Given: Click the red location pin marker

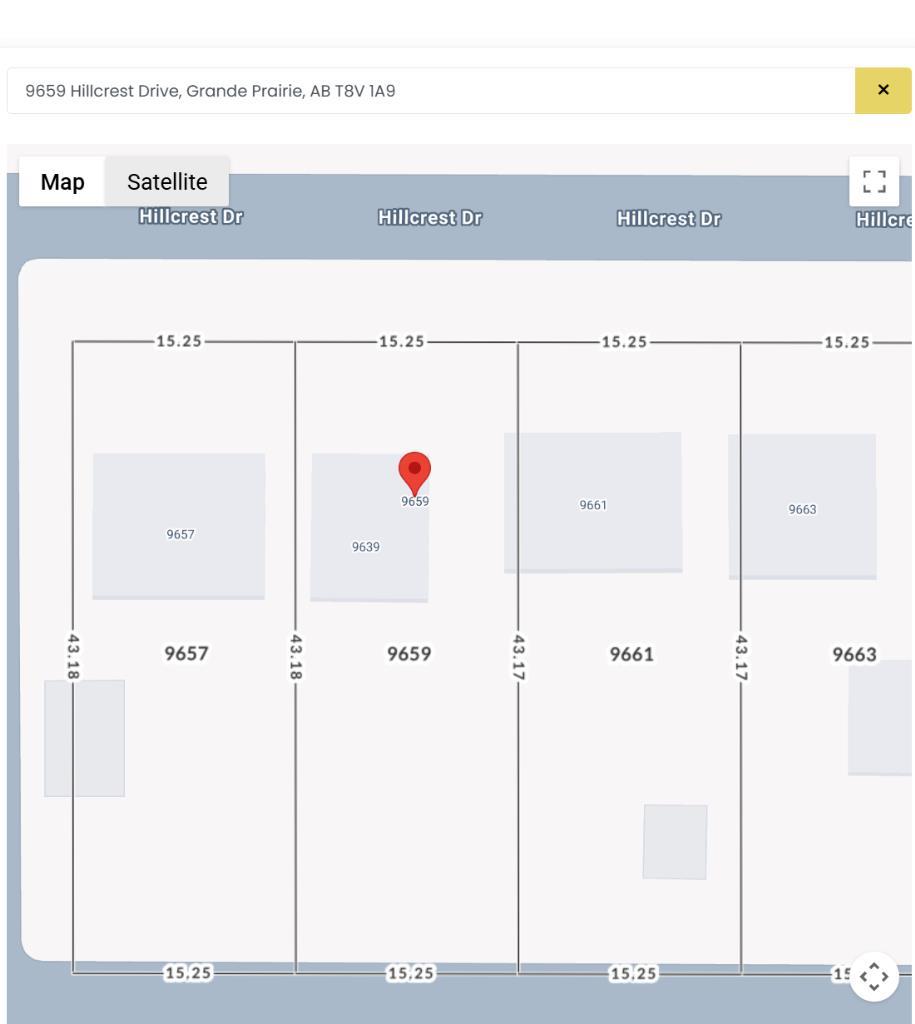Looking at the screenshot, I should [414, 471].
